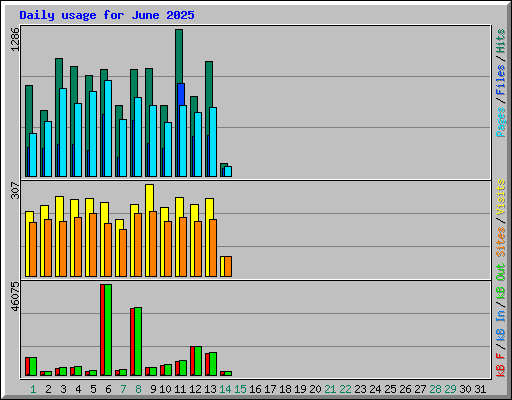This screenshot has width=512, height=400.
Task: Click the dark green hits bar for day 3
Action: (59, 73)
